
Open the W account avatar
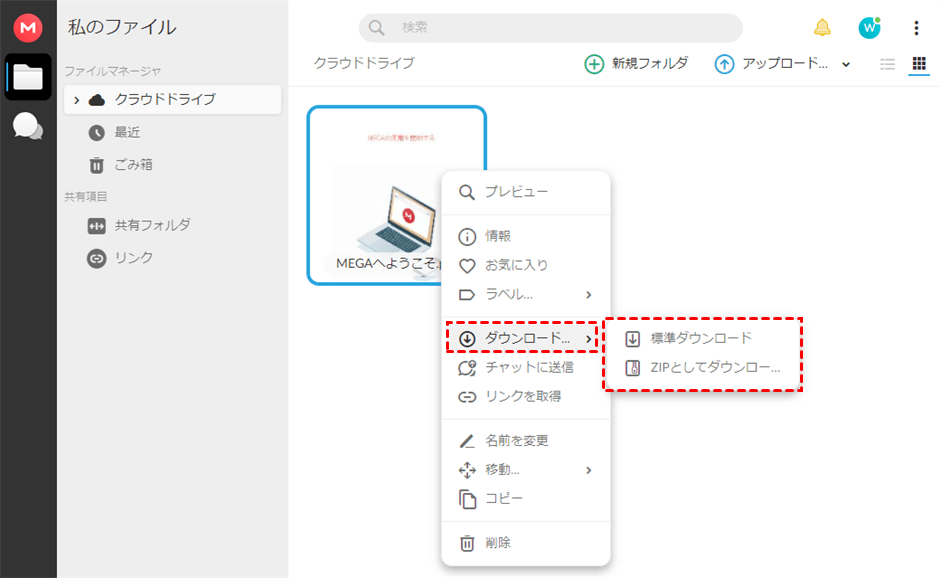point(869,28)
